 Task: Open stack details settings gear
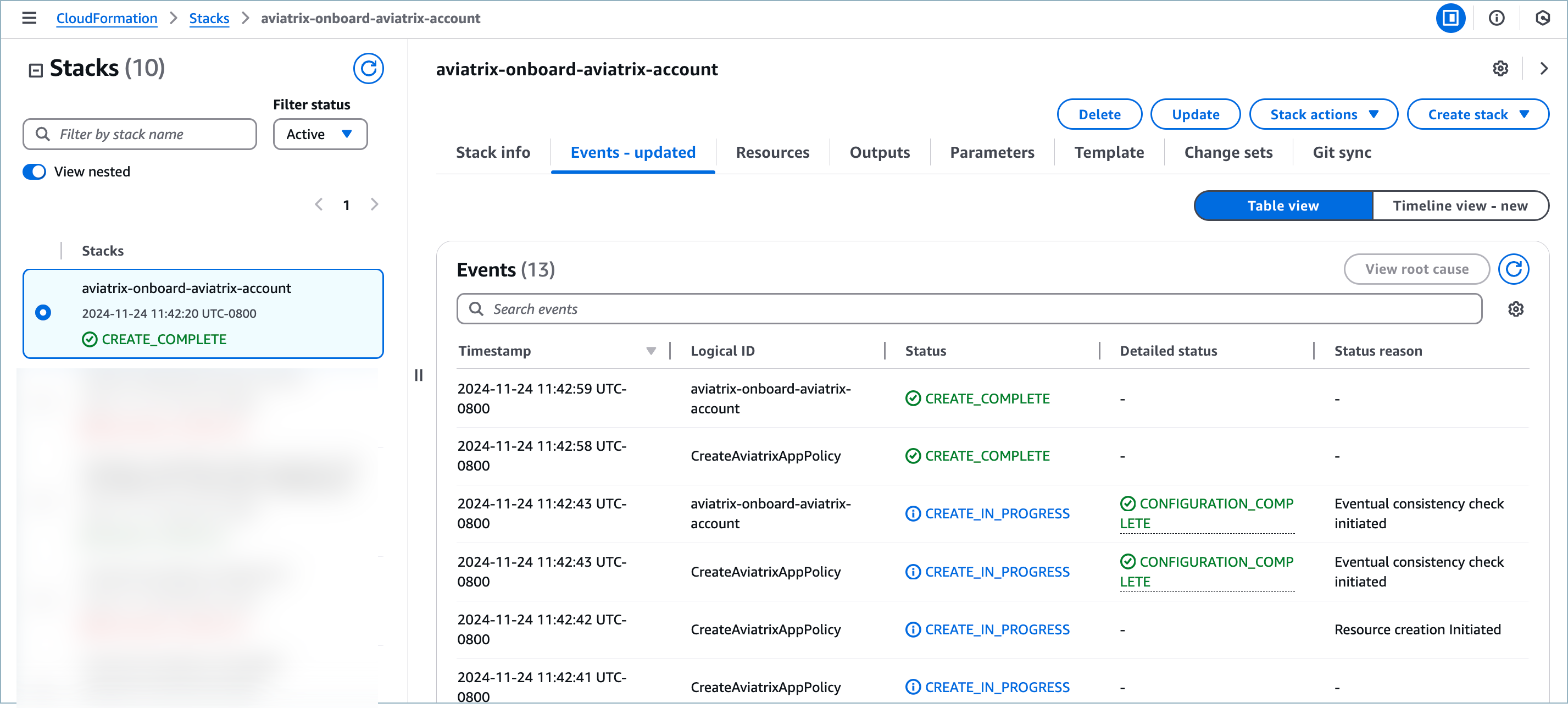coord(1500,69)
